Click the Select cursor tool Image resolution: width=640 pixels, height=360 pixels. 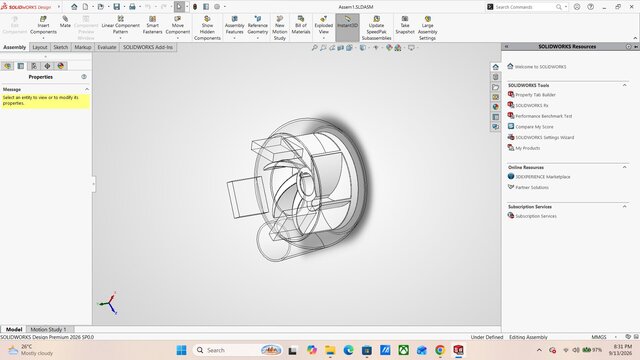click(179, 7)
